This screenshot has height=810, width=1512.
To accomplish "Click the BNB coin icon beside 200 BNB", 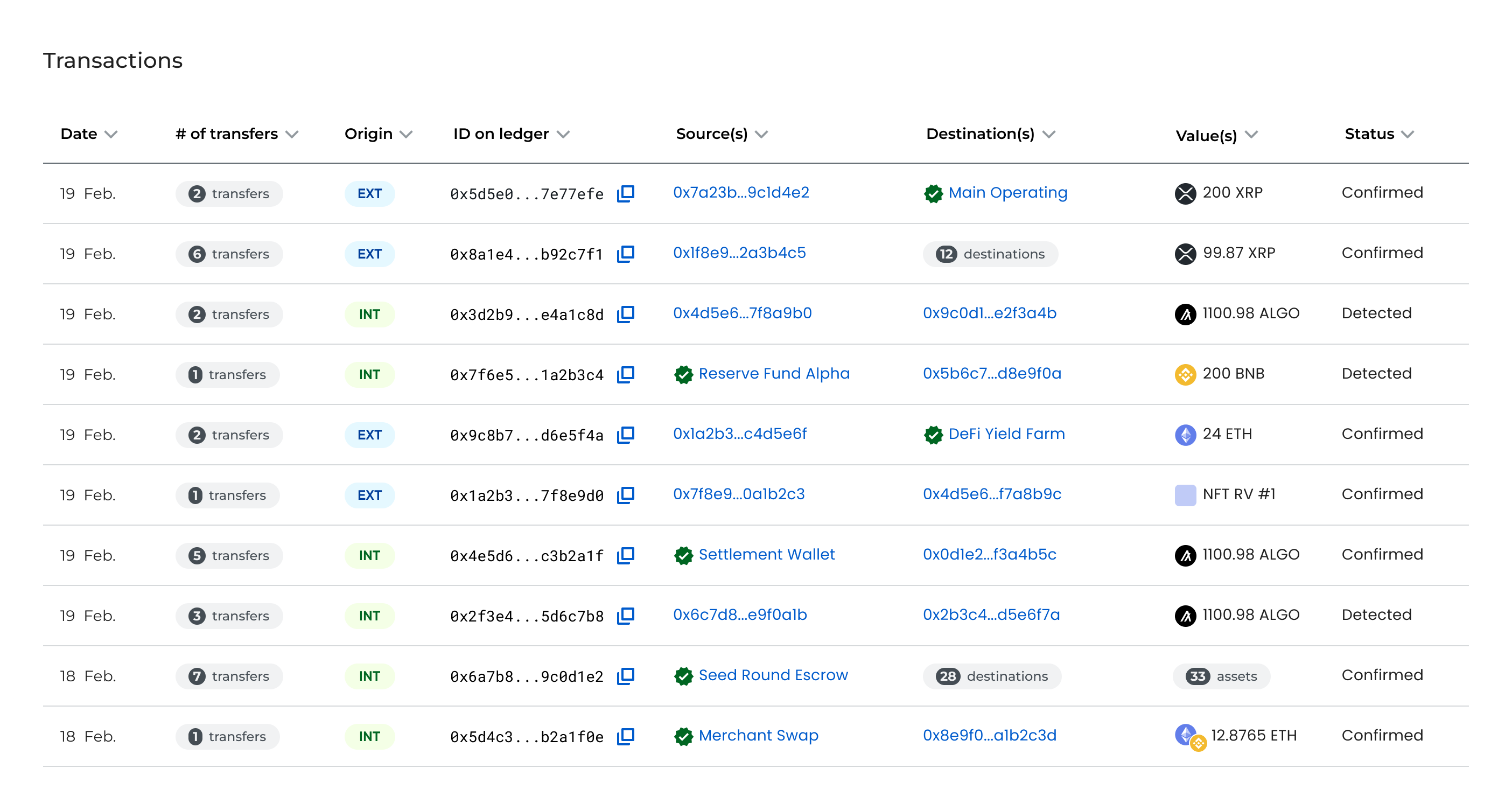I will tap(1185, 374).
